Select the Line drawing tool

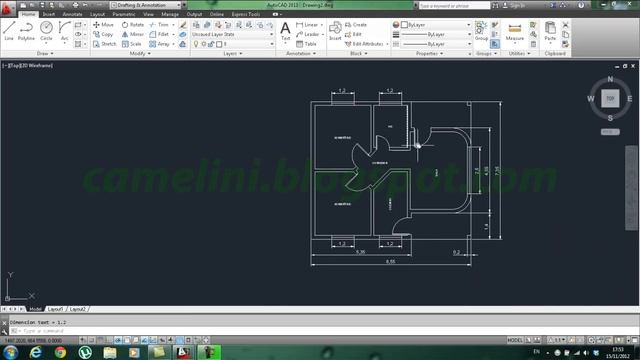(x=9, y=31)
